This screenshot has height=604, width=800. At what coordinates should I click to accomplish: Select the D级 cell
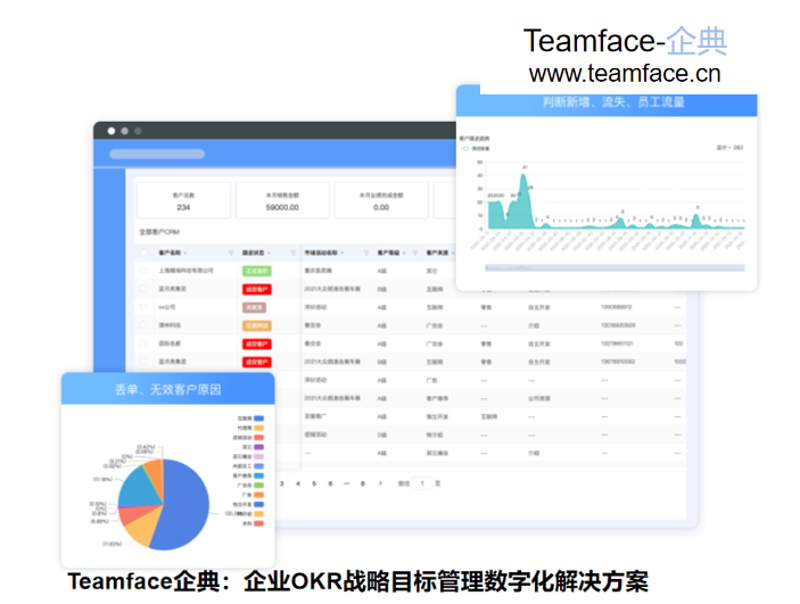pos(382,435)
